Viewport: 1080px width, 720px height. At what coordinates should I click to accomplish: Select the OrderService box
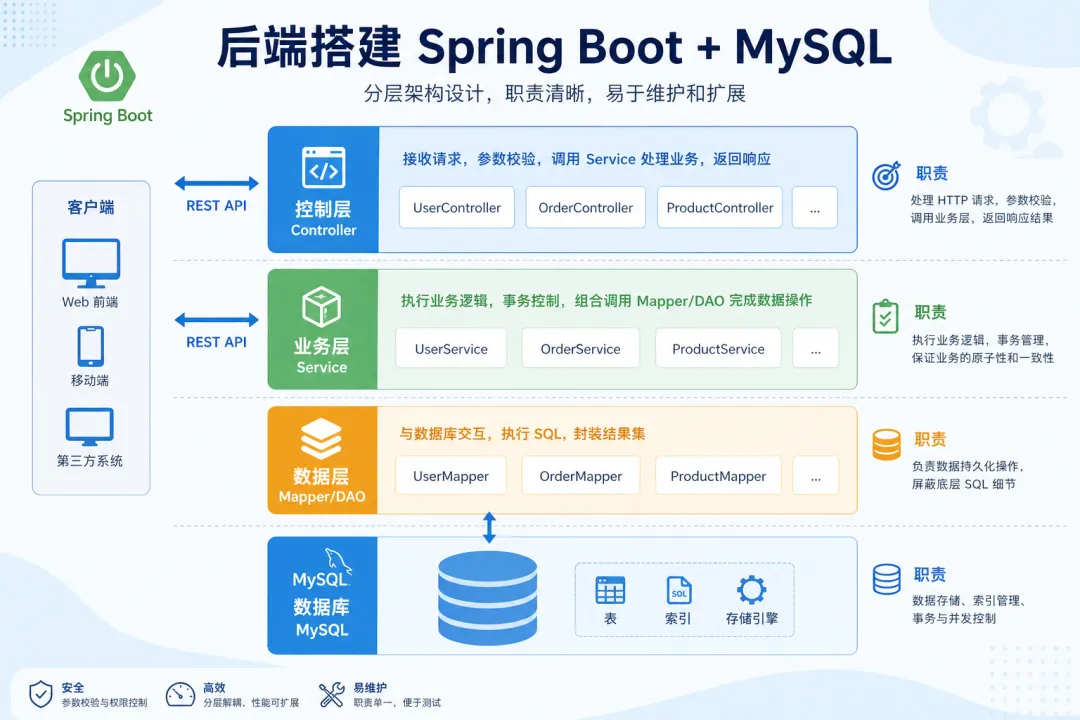point(581,349)
